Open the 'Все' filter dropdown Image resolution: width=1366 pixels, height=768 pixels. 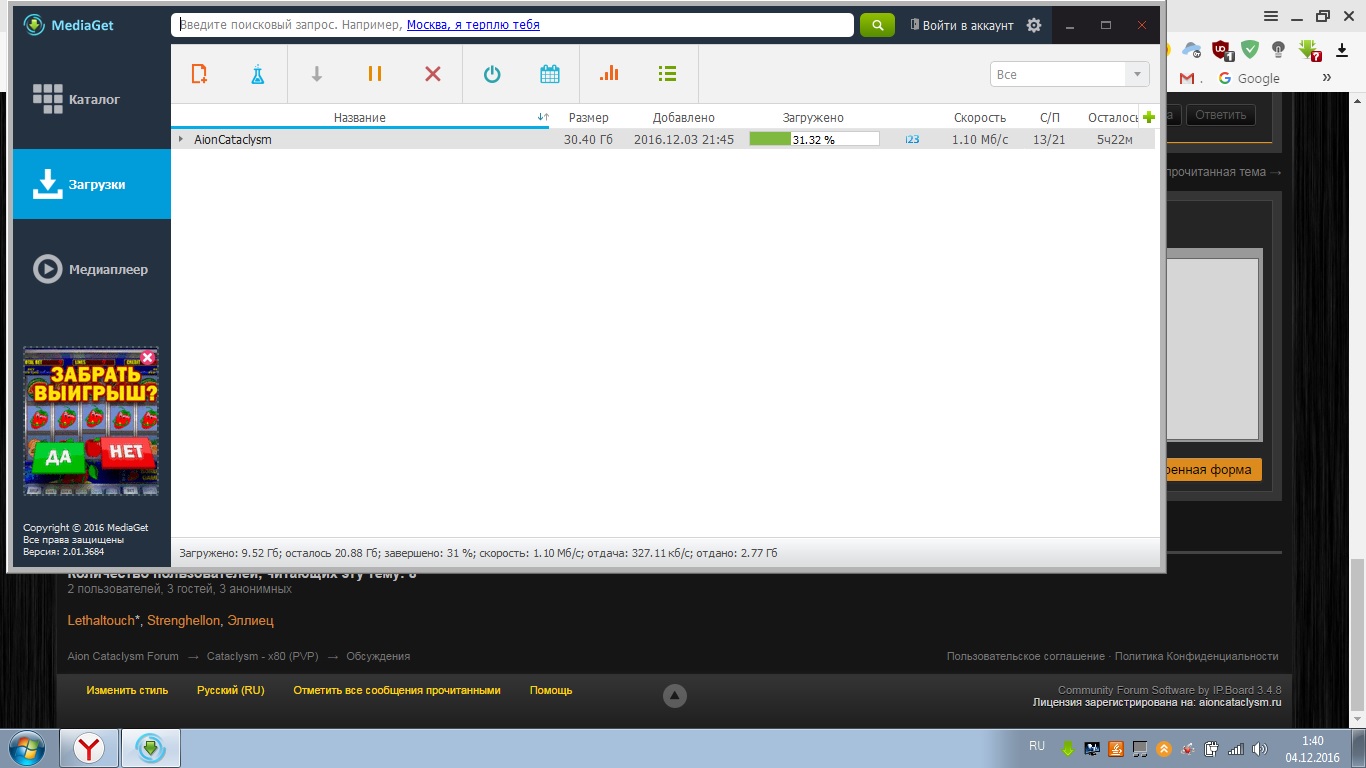click(1069, 74)
